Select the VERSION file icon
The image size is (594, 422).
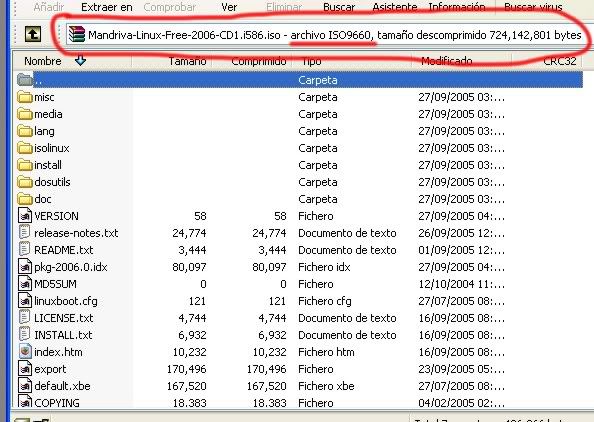[x=25, y=216]
